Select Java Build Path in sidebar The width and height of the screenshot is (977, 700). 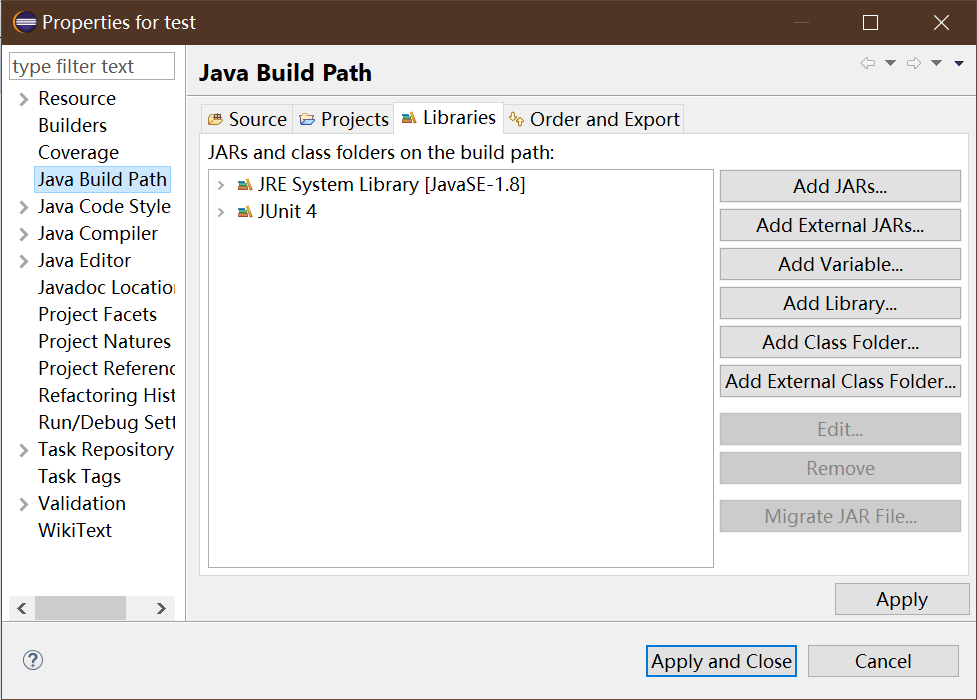click(102, 180)
